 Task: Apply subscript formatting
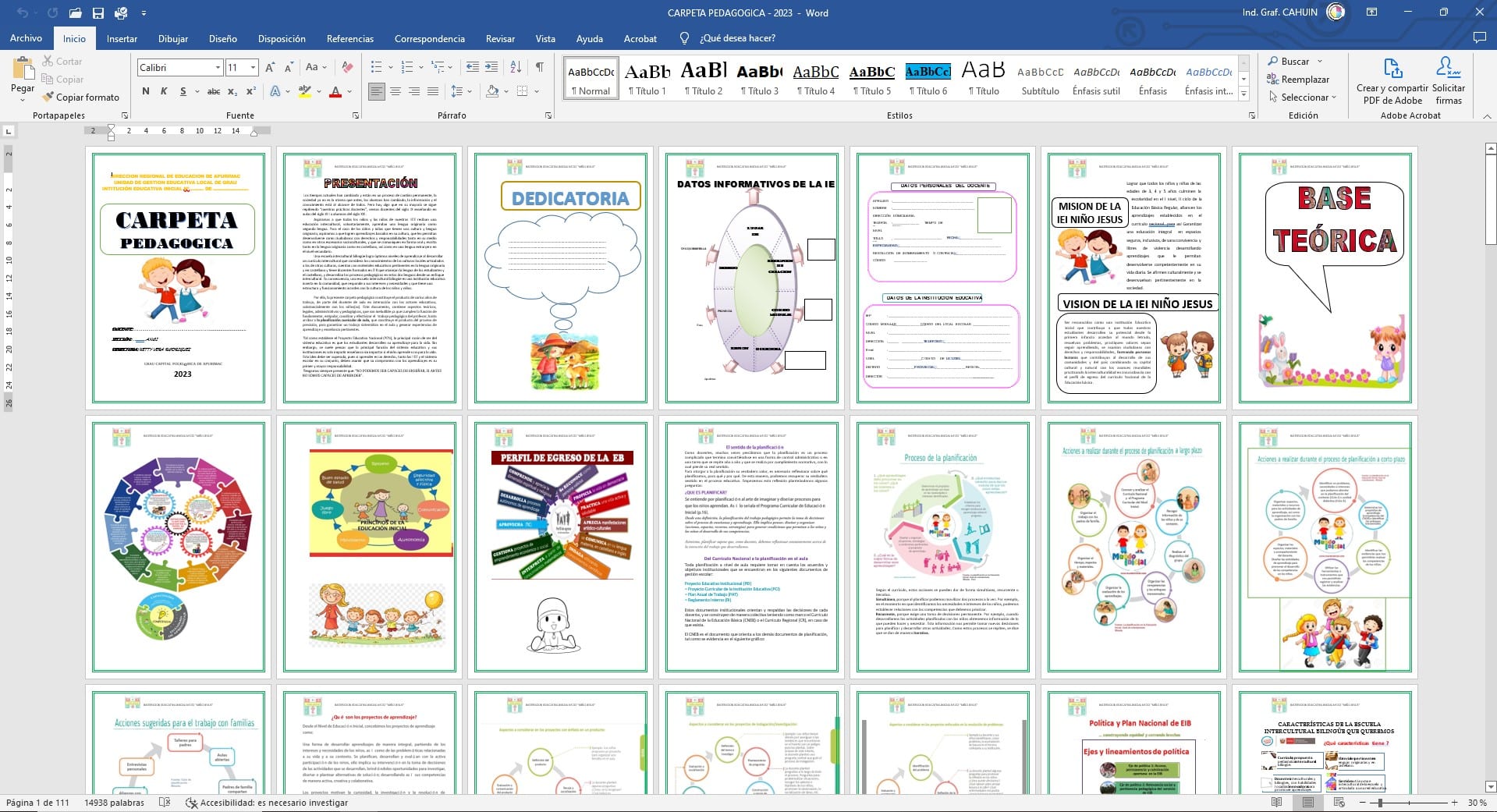232,91
